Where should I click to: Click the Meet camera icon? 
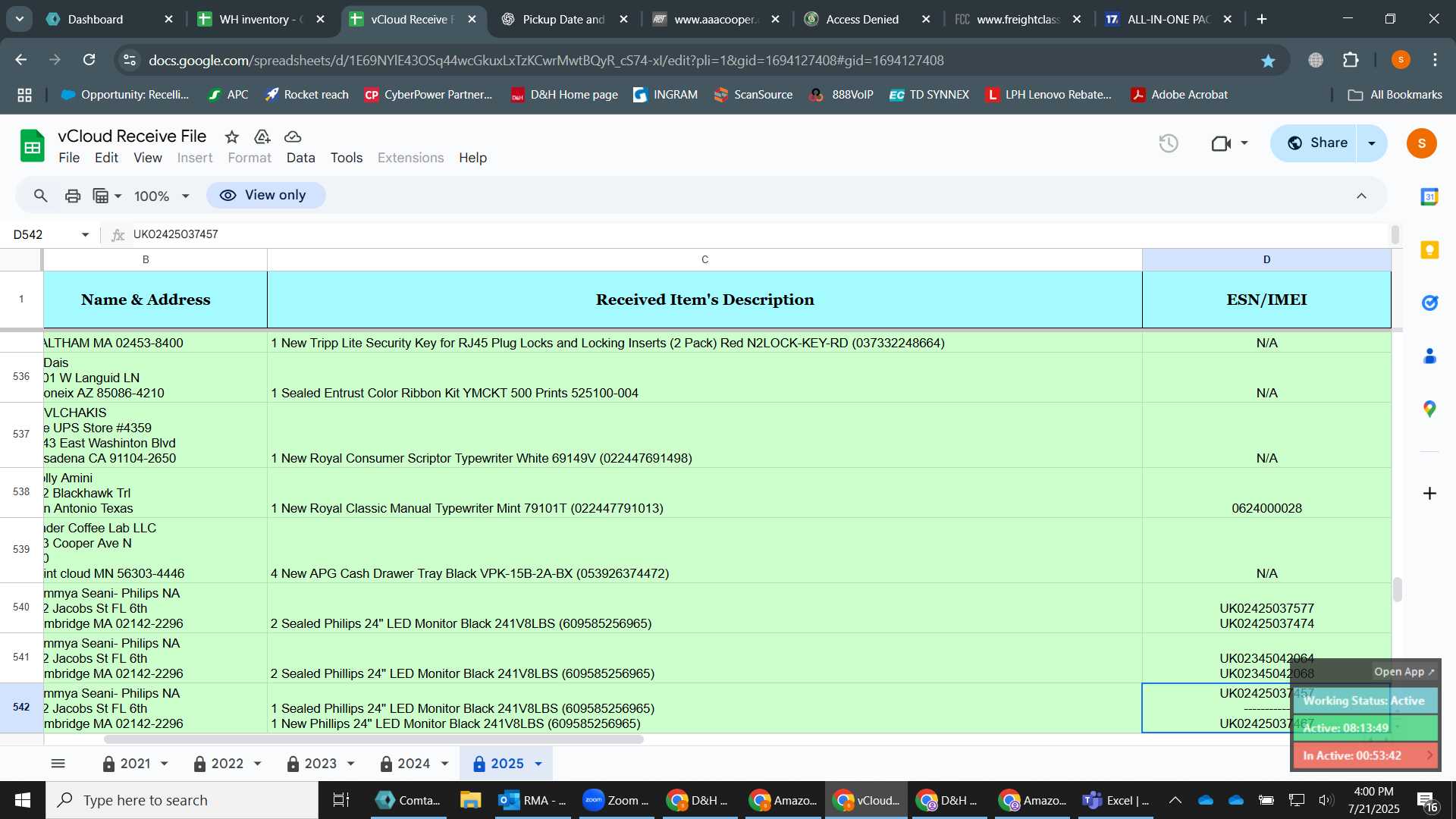click(x=1221, y=143)
